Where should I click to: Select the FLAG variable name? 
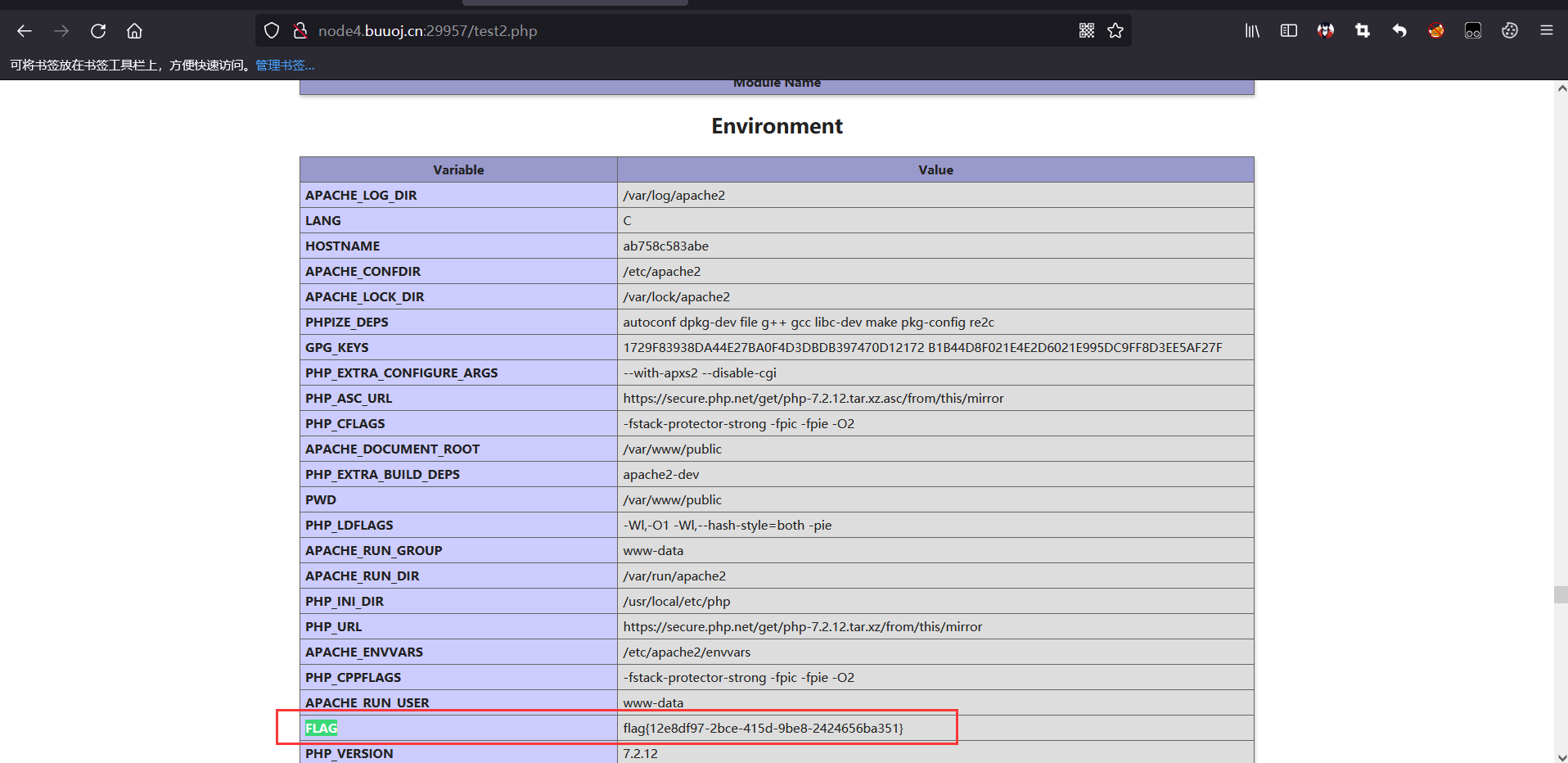click(321, 728)
